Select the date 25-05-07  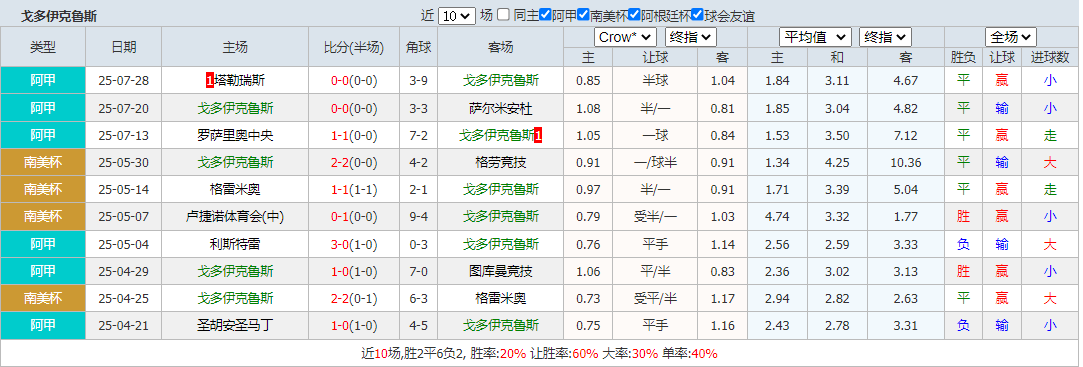(x=124, y=216)
